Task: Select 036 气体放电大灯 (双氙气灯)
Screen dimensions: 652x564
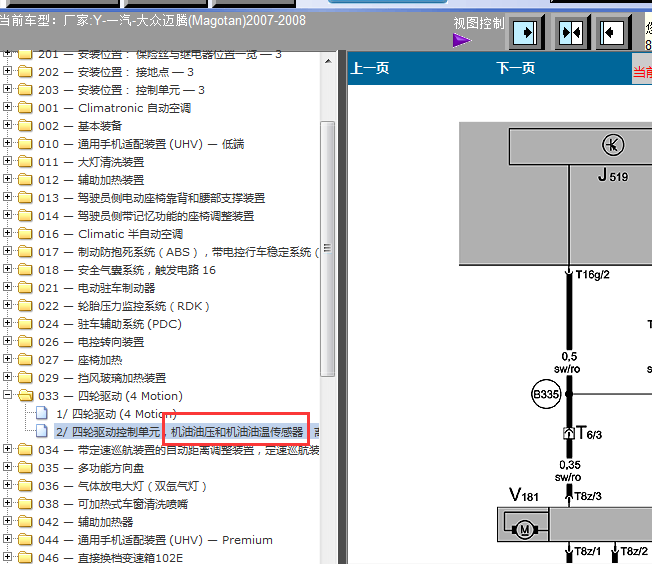Action: [122, 486]
